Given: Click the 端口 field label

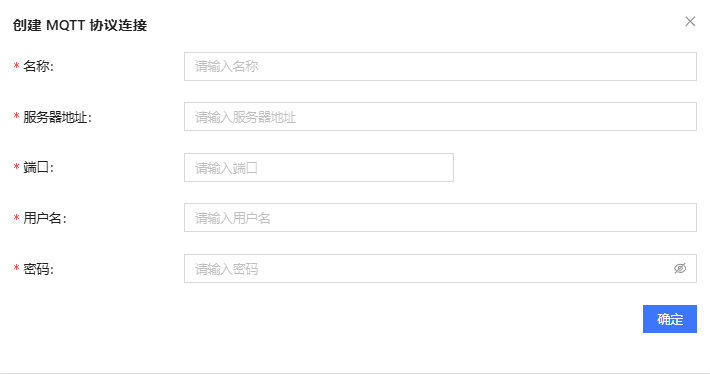Looking at the screenshot, I should [38, 168].
